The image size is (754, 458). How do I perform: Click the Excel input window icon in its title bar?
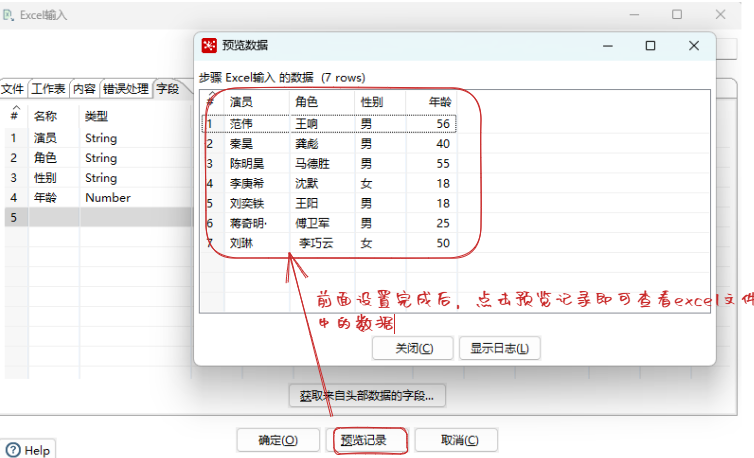(x=8, y=15)
